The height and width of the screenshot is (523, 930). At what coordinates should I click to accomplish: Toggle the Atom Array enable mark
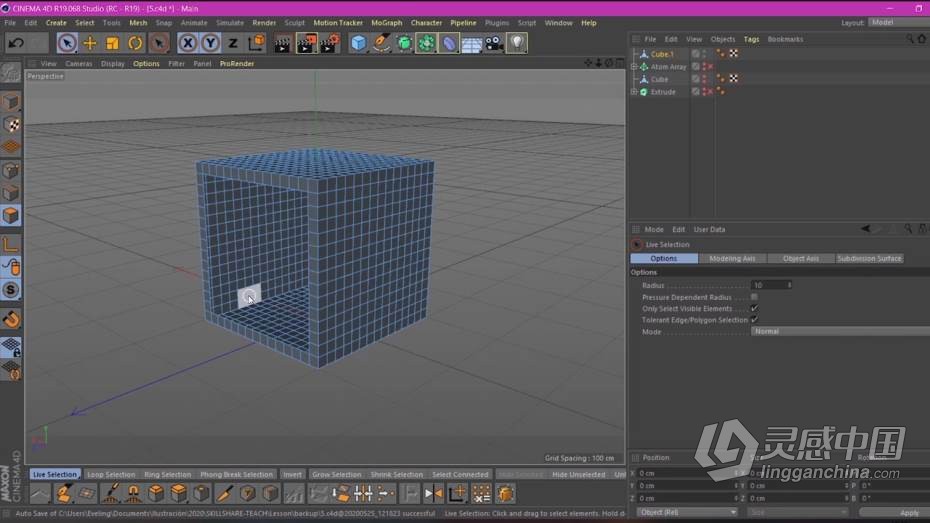[710, 66]
